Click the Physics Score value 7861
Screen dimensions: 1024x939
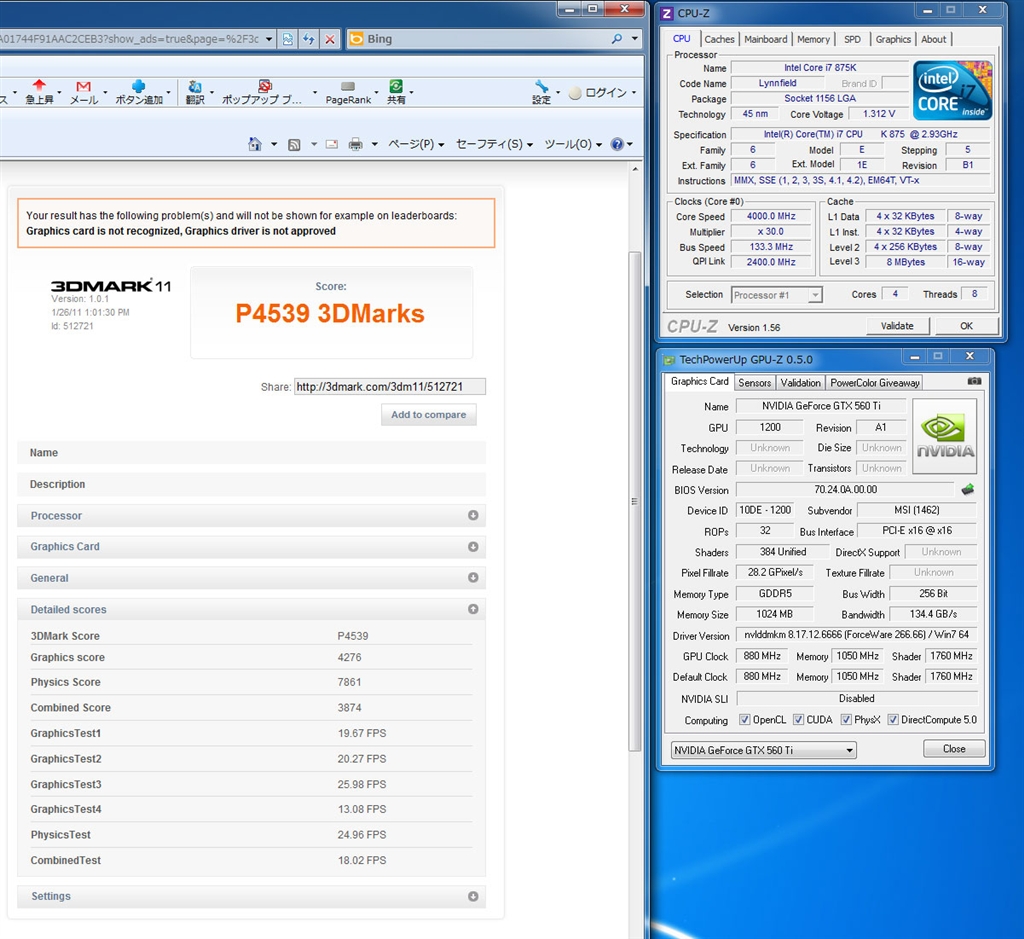(x=349, y=682)
